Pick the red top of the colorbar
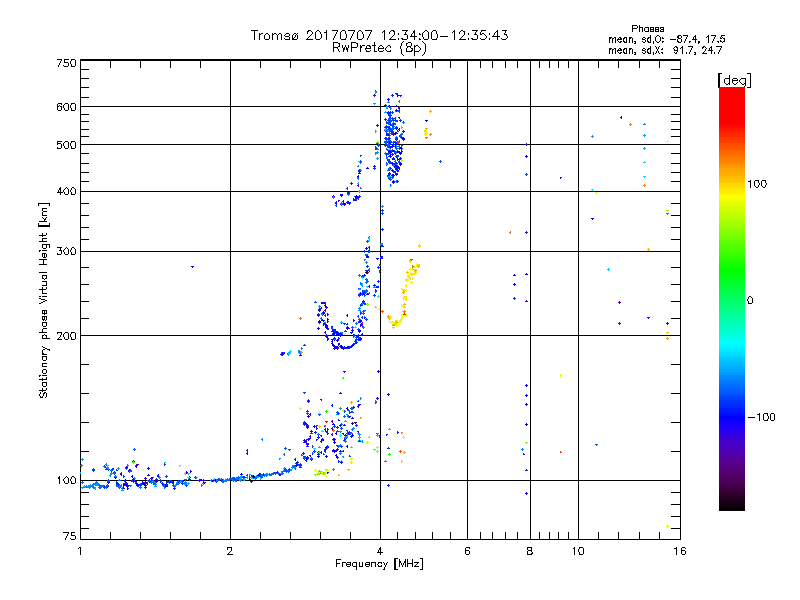Screen dimensions: 800x600 coord(731,93)
